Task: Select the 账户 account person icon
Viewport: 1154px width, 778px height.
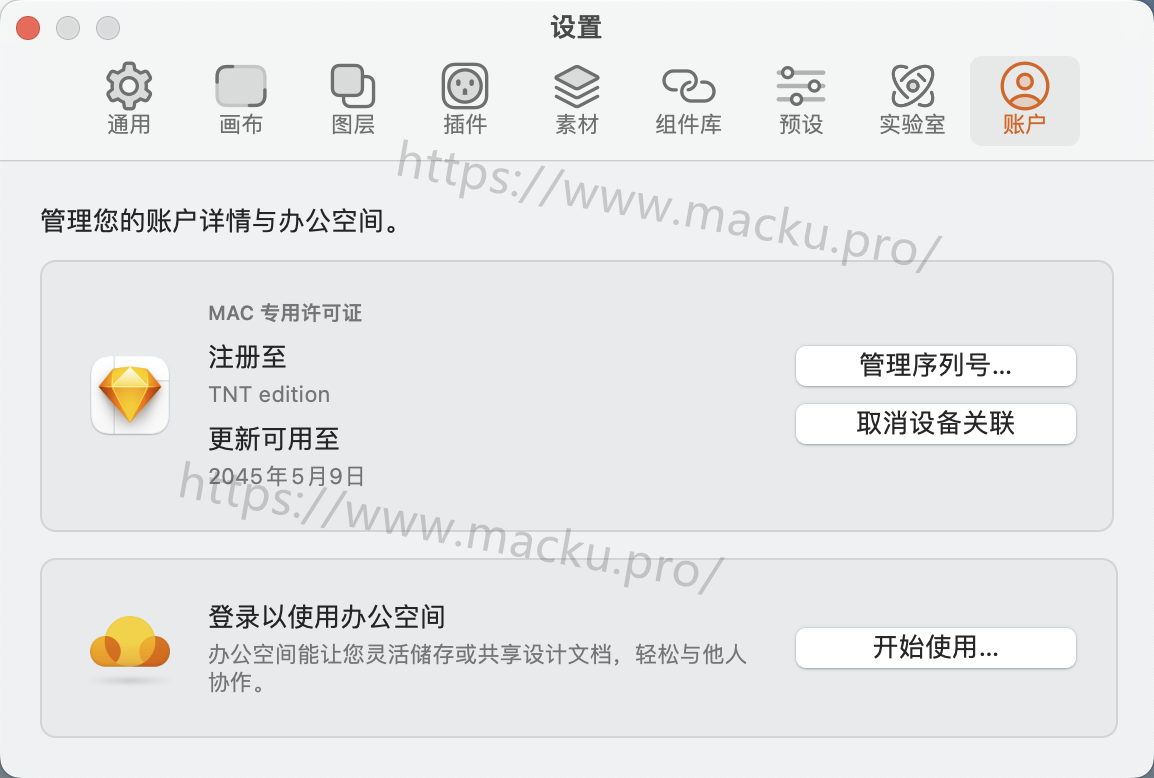Action: point(1024,86)
